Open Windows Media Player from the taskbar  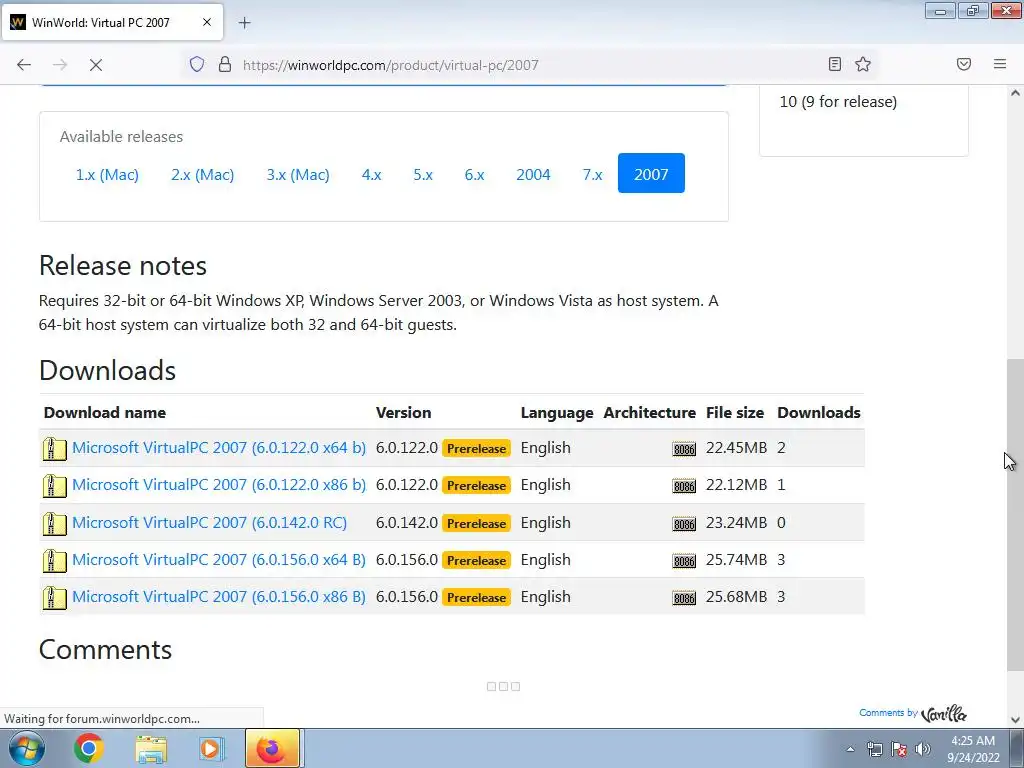210,748
